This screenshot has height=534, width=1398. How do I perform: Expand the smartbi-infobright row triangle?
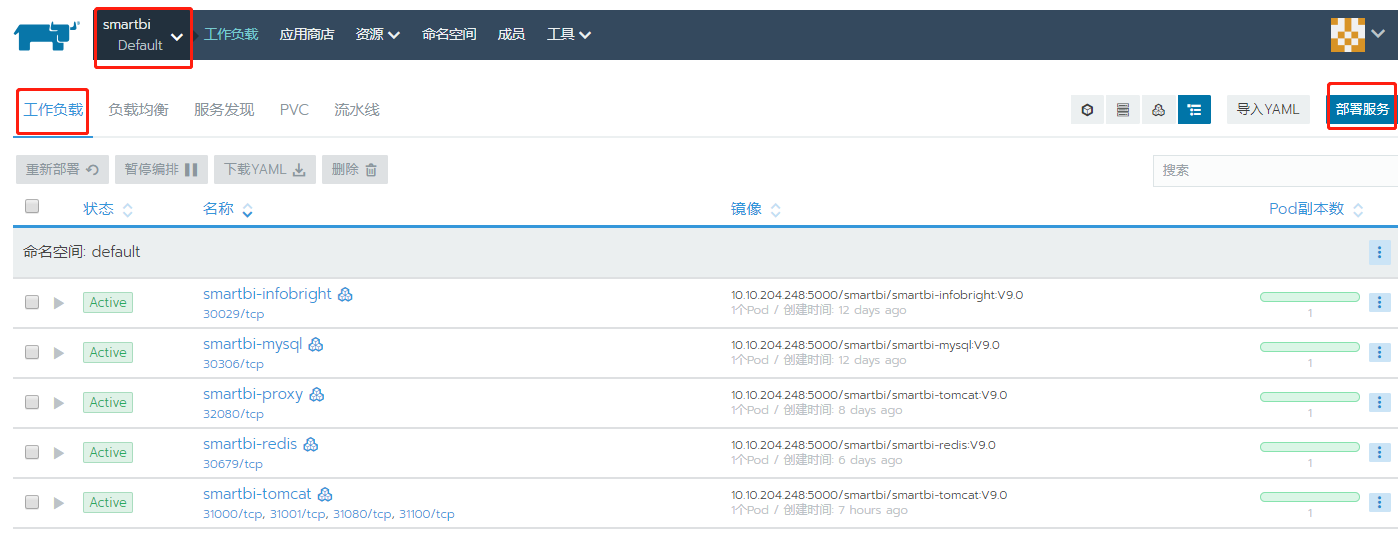pyautogui.click(x=59, y=302)
